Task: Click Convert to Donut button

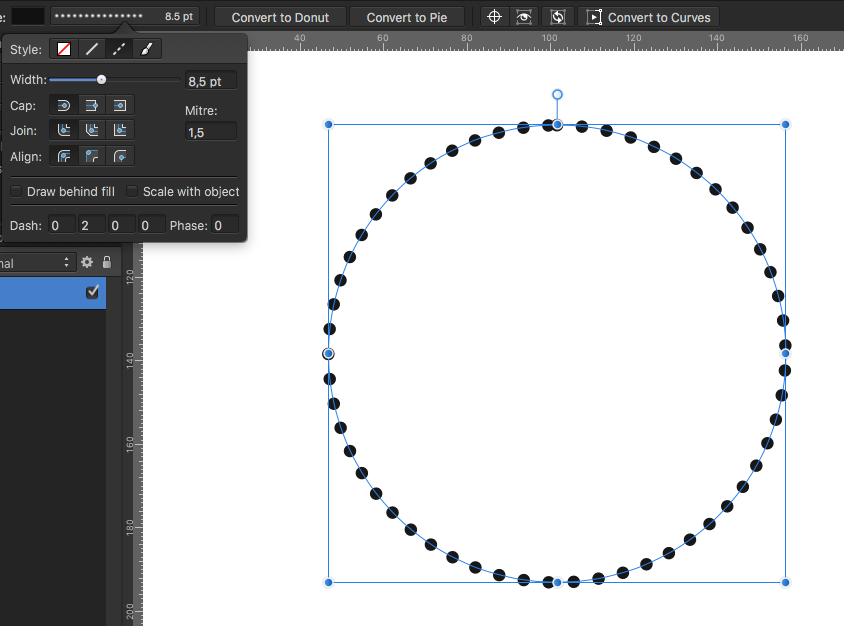Action: [280, 17]
